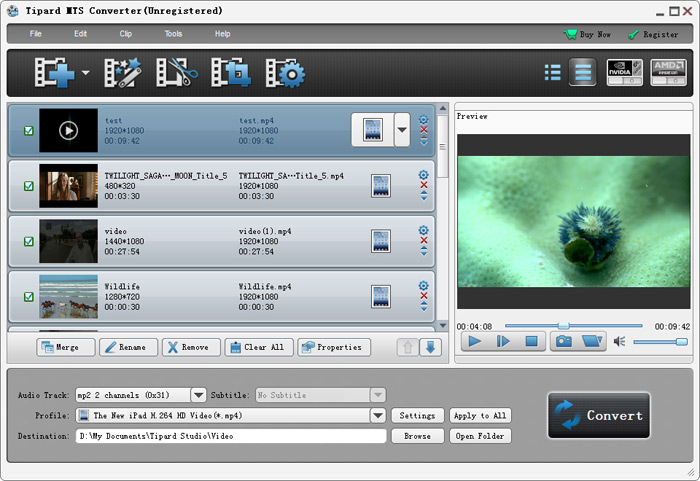Open the Audio Track dropdown

198,395
